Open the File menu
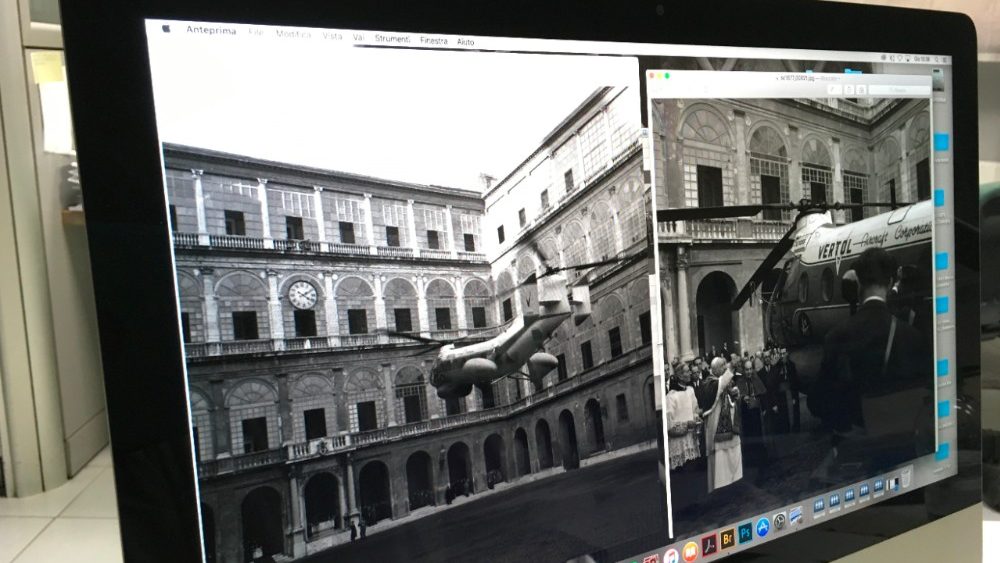 [256, 32]
